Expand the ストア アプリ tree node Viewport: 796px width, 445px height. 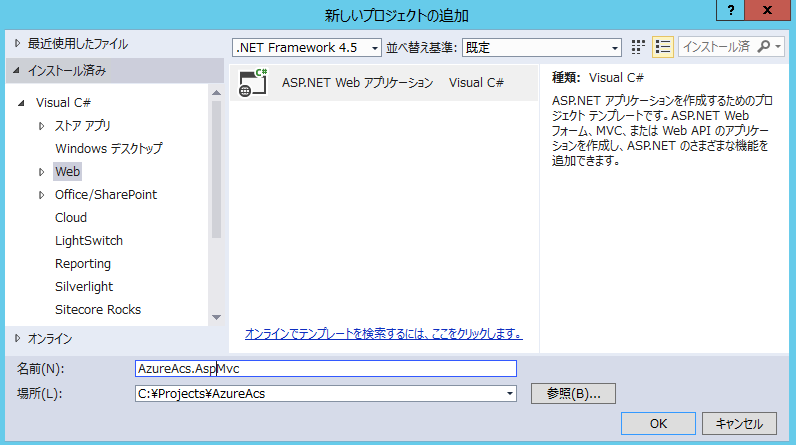click(41, 126)
